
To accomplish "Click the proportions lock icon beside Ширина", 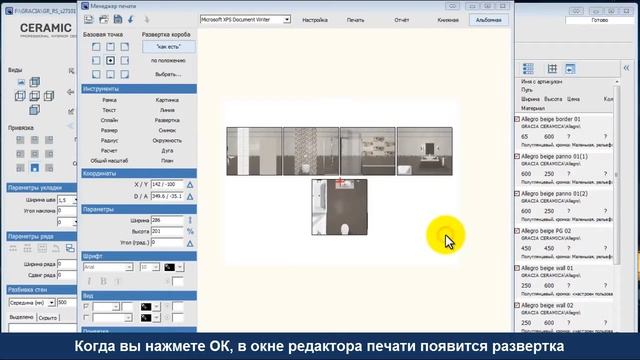I will pos(190,220).
